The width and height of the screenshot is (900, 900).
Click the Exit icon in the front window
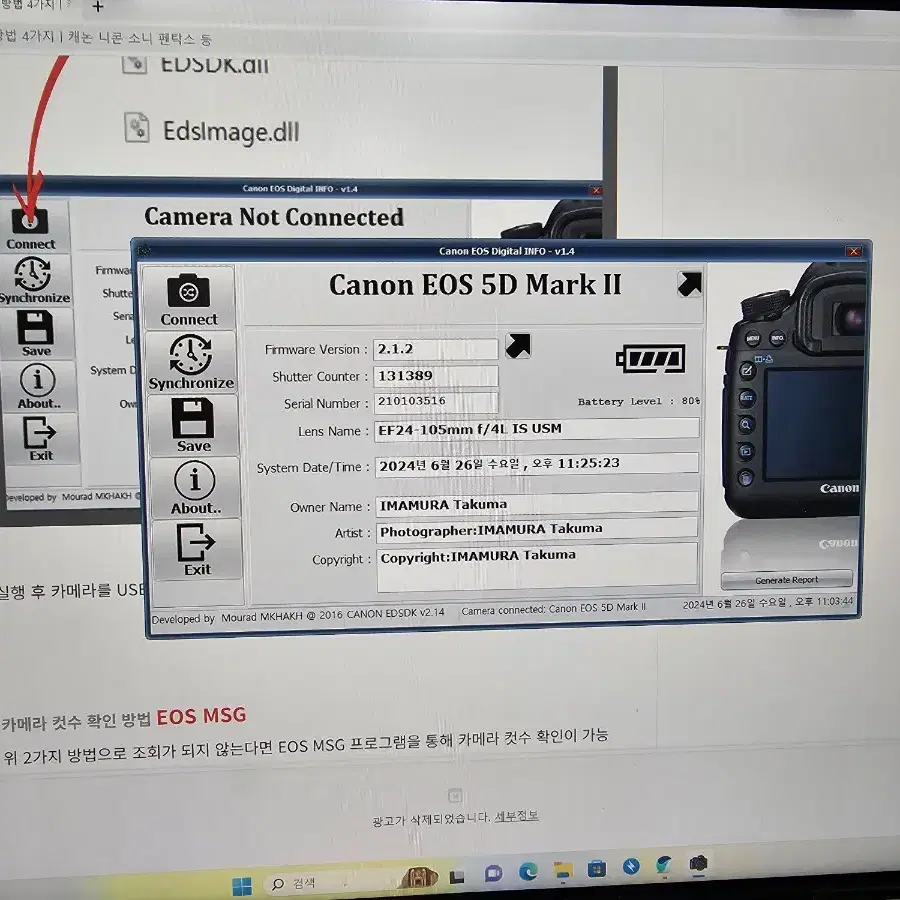click(x=196, y=542)
